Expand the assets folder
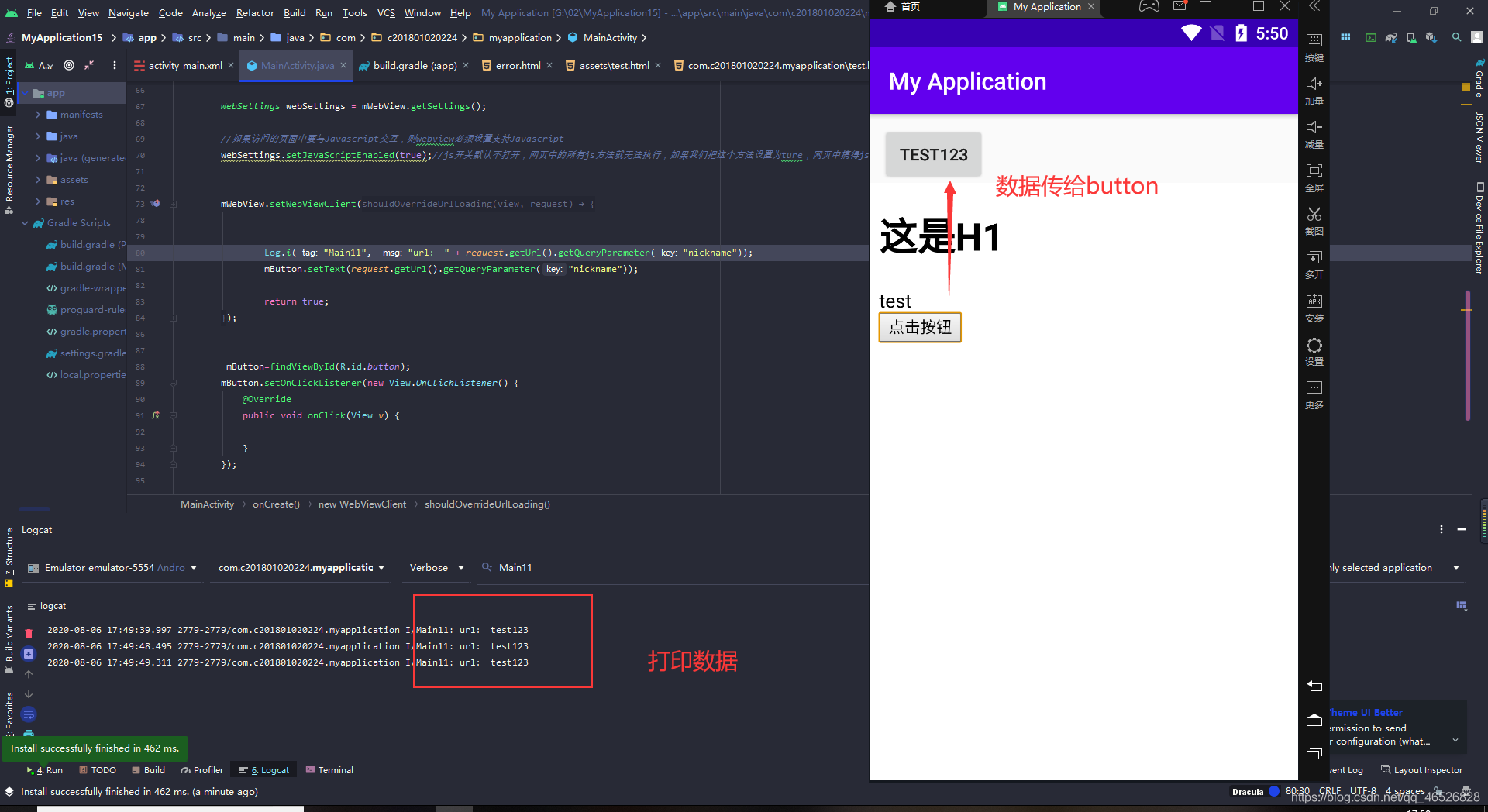The width and height of the screenshot is (1488, 812). tap(38, 180)
